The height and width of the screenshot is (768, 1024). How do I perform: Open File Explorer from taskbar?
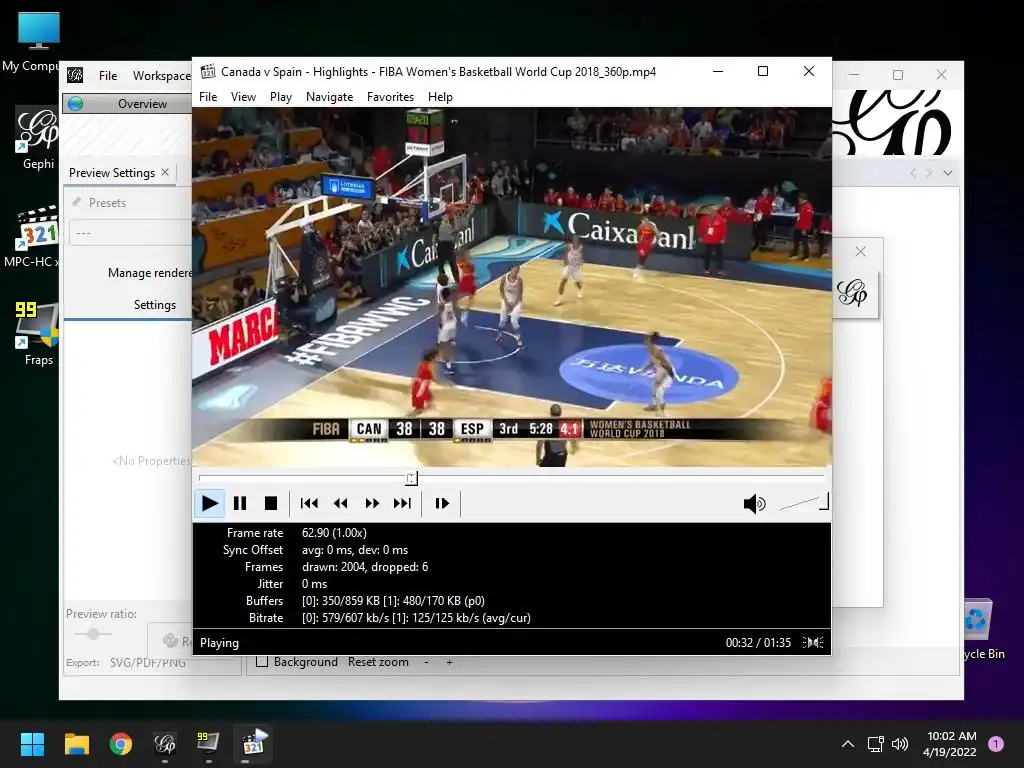(x=76, y=744)
